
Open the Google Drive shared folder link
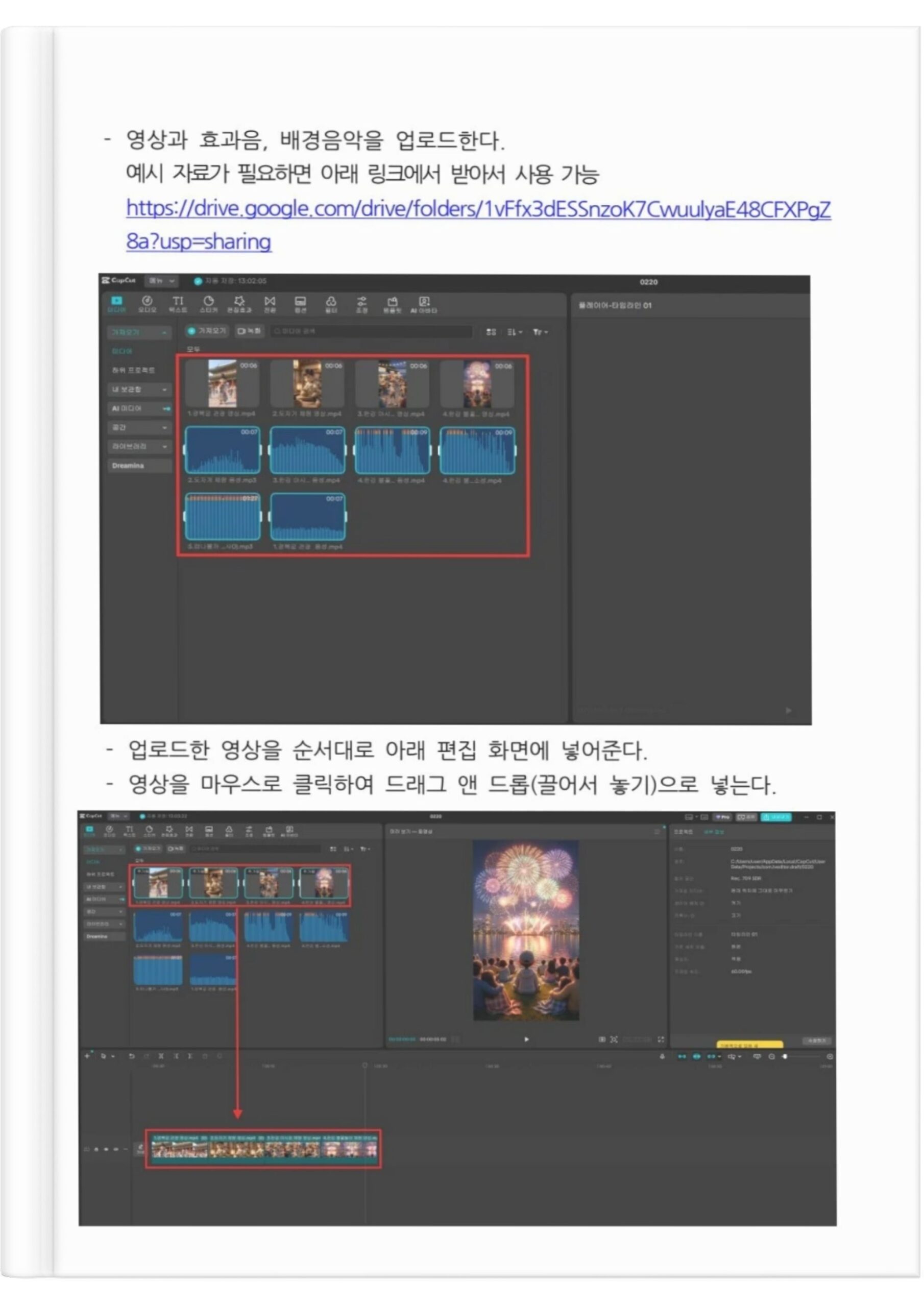[x=477, y=209]
